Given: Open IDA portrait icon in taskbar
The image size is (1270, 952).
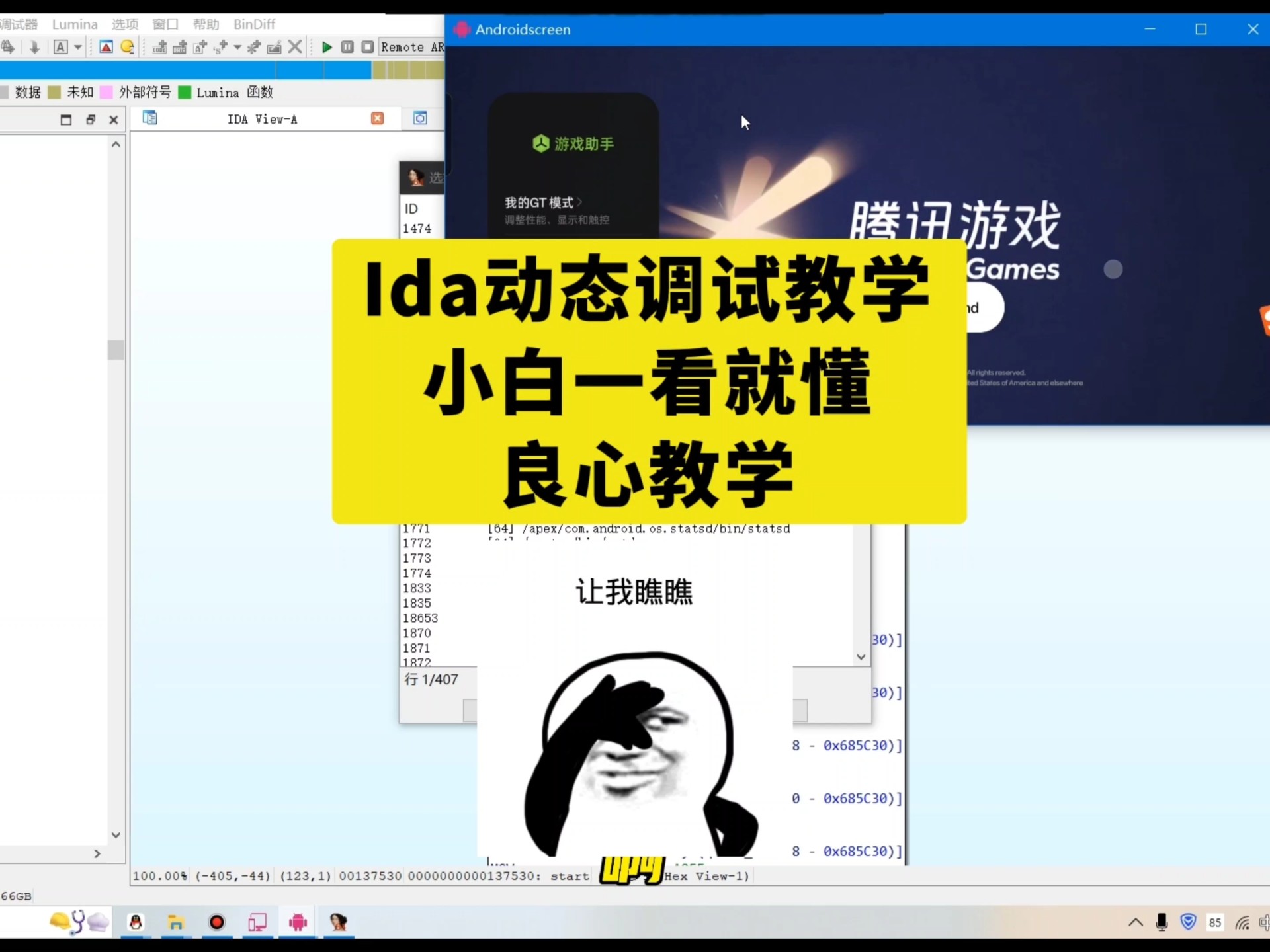Looking at the screenshot, I should click(339, 922).
